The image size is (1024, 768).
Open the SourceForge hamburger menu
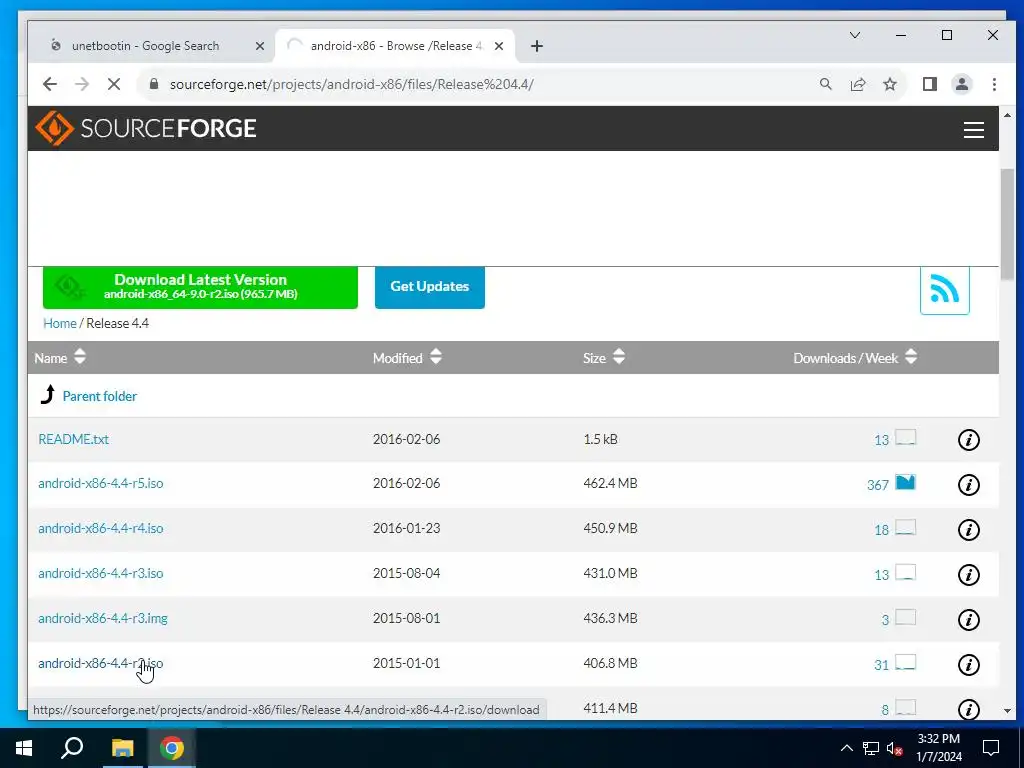pyautogui.click(x=973, y=129)
